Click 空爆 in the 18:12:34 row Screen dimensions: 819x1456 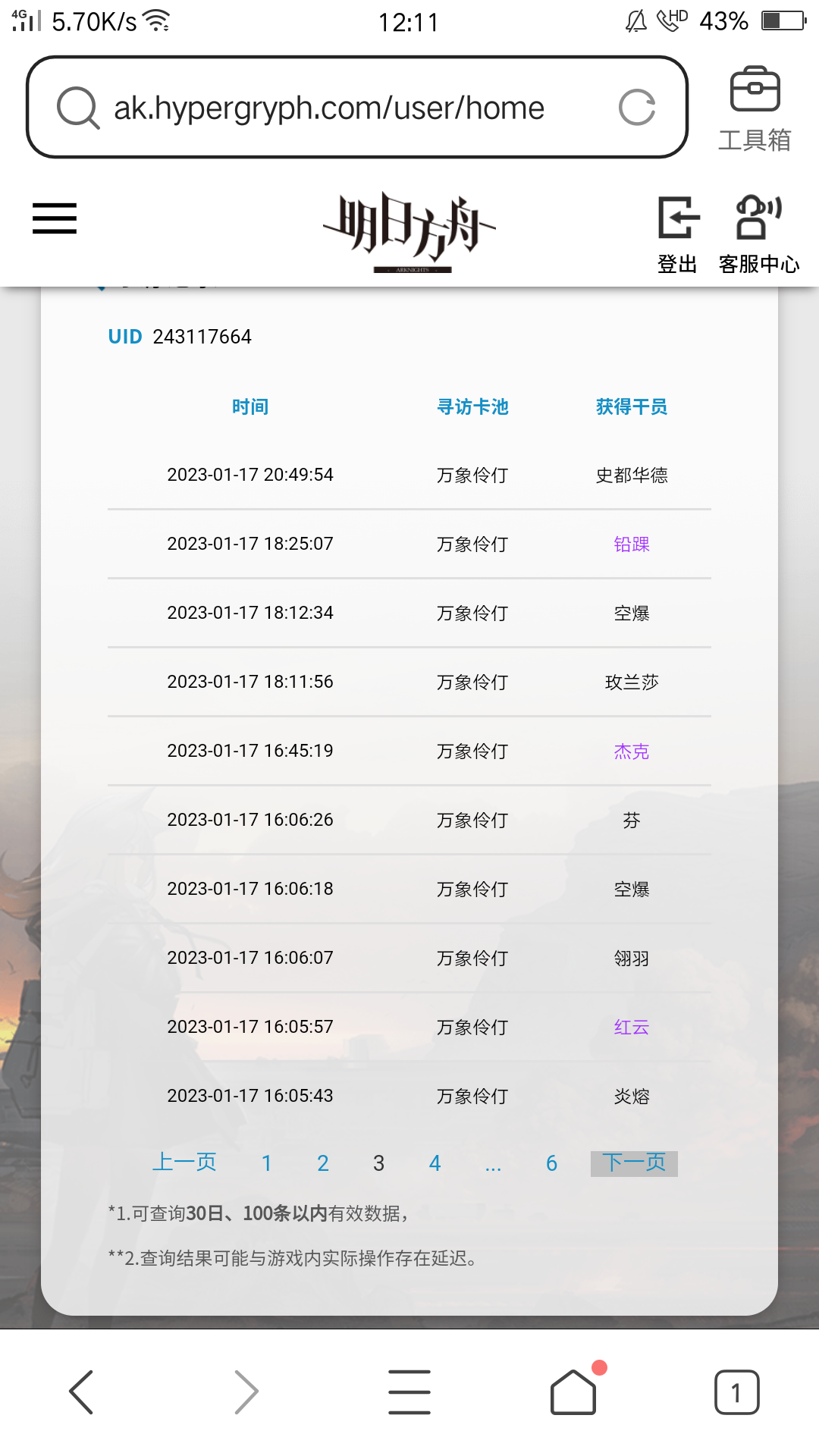pyautogui.click(x=632, y=613)
